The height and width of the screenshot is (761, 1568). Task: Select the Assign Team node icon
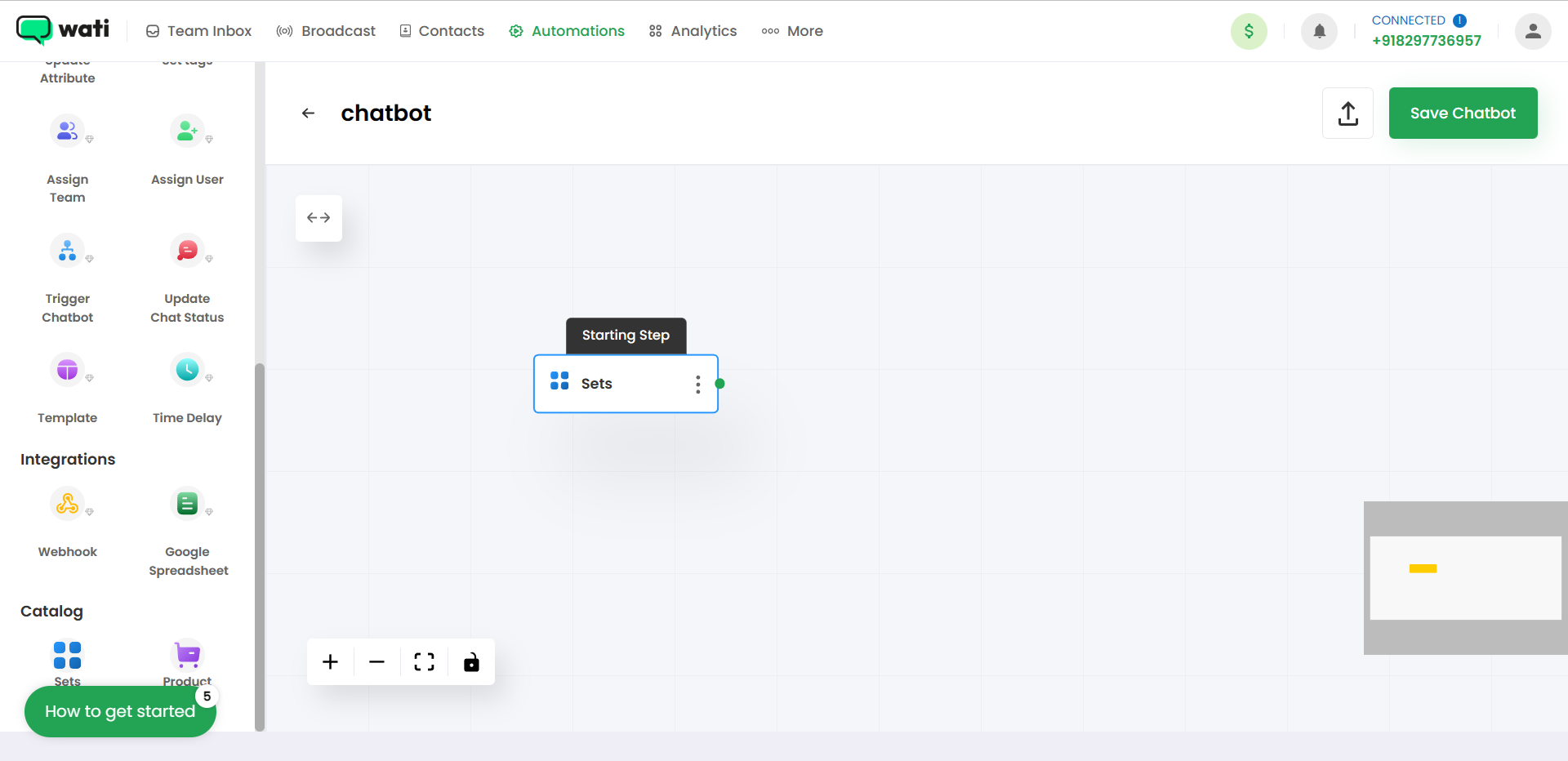click(67, 131)
